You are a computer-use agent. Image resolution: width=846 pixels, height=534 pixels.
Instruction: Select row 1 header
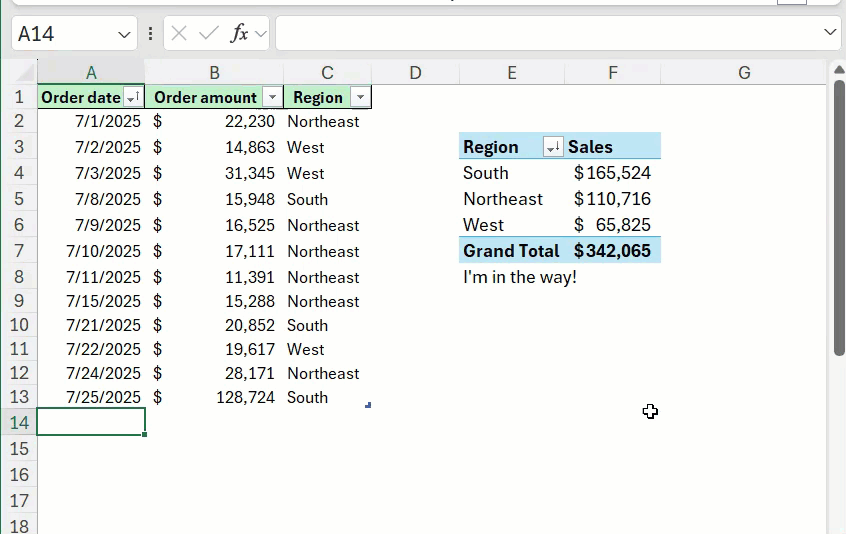(19, 97)
